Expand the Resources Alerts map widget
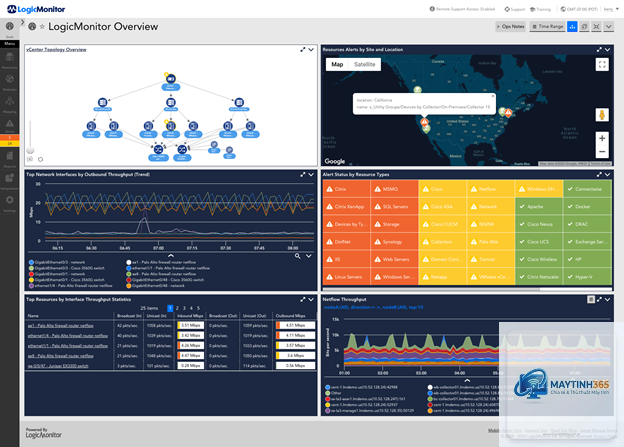624x447 pixels. (599, 50)
